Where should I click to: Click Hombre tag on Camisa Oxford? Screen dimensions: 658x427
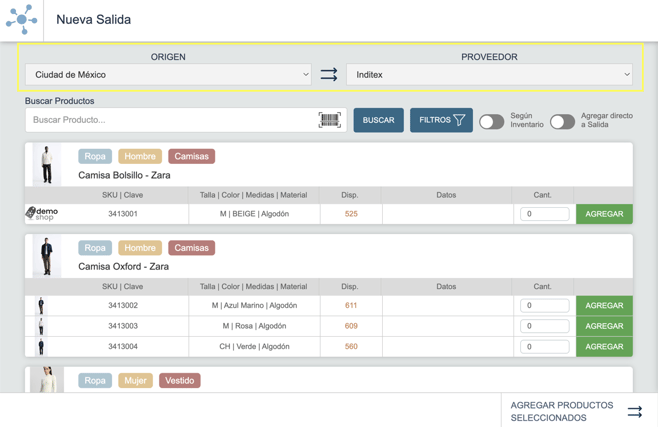[x=140, y=247]
